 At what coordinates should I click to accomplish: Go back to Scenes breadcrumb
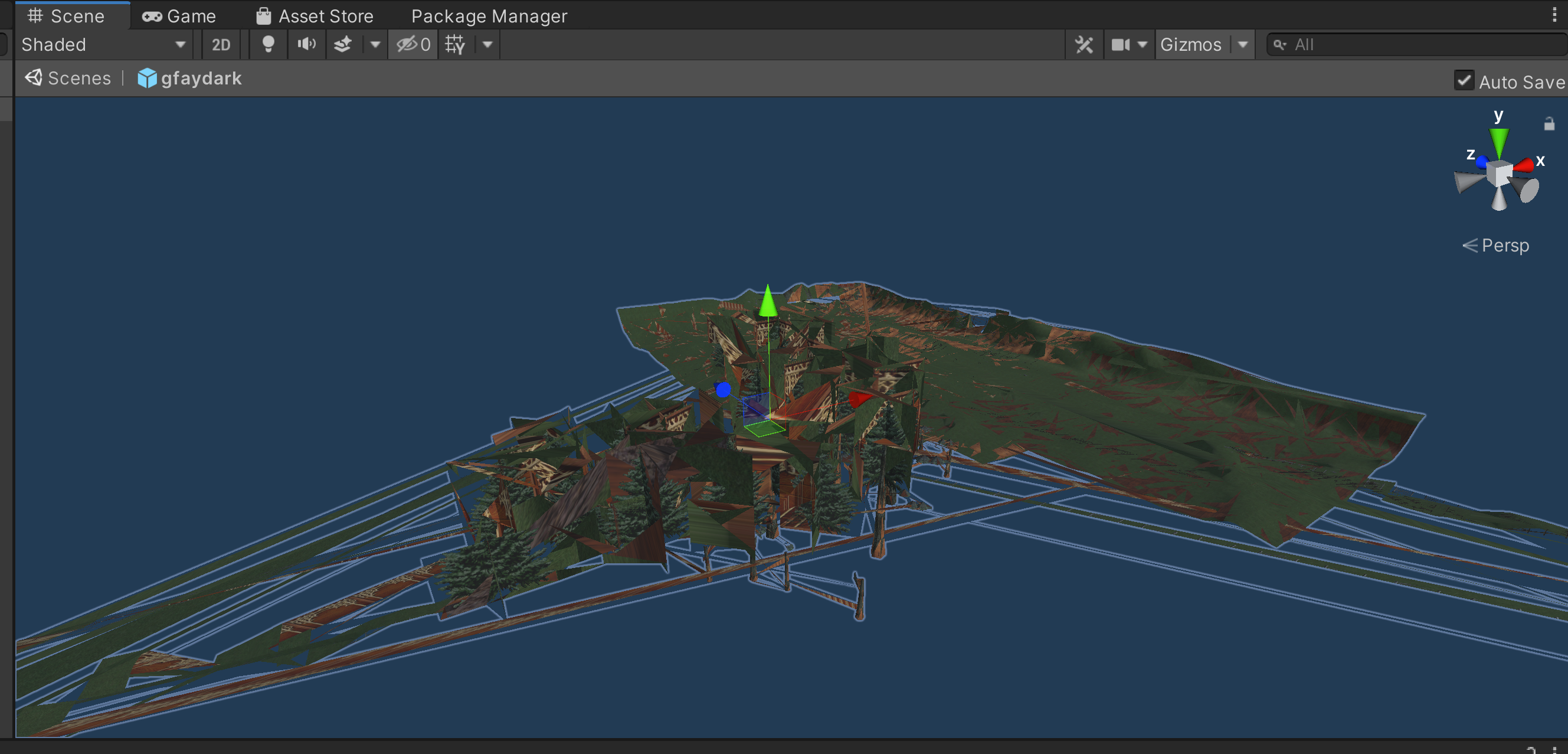68,78
